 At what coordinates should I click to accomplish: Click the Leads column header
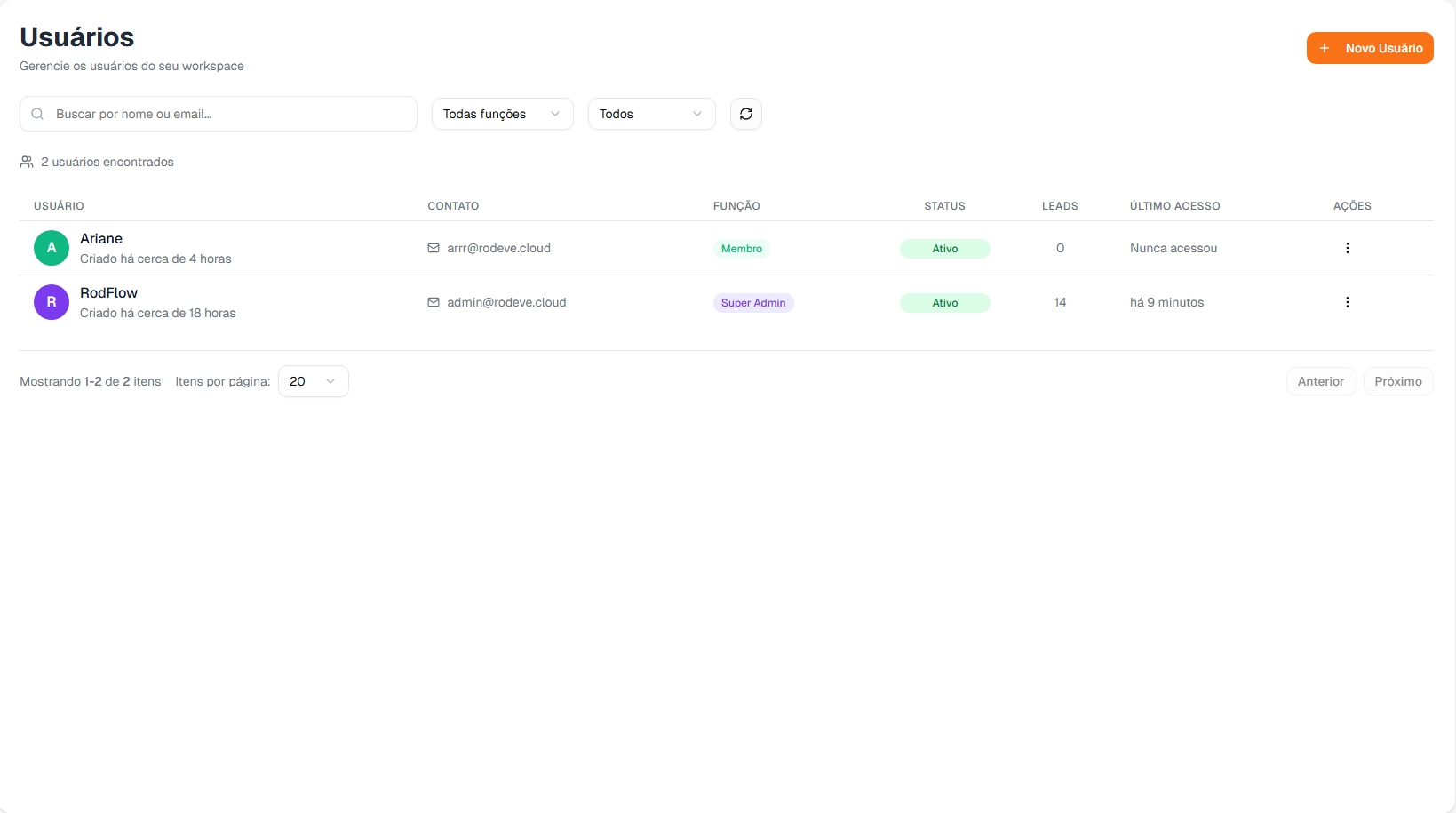[1059, 206]
